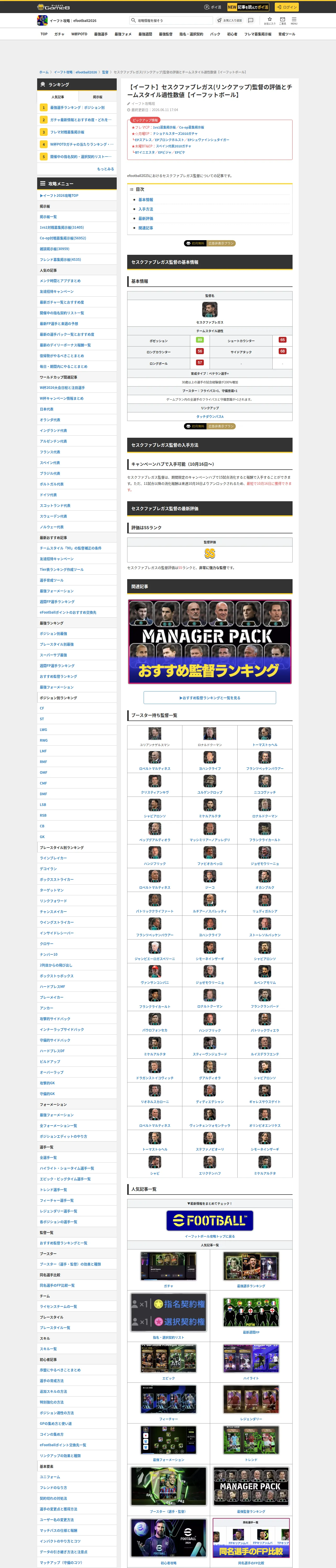This screenshot has width=336, height=1568.
Task: Switch to the 人気記事 ranking tab
Action: tap(58, 97)
